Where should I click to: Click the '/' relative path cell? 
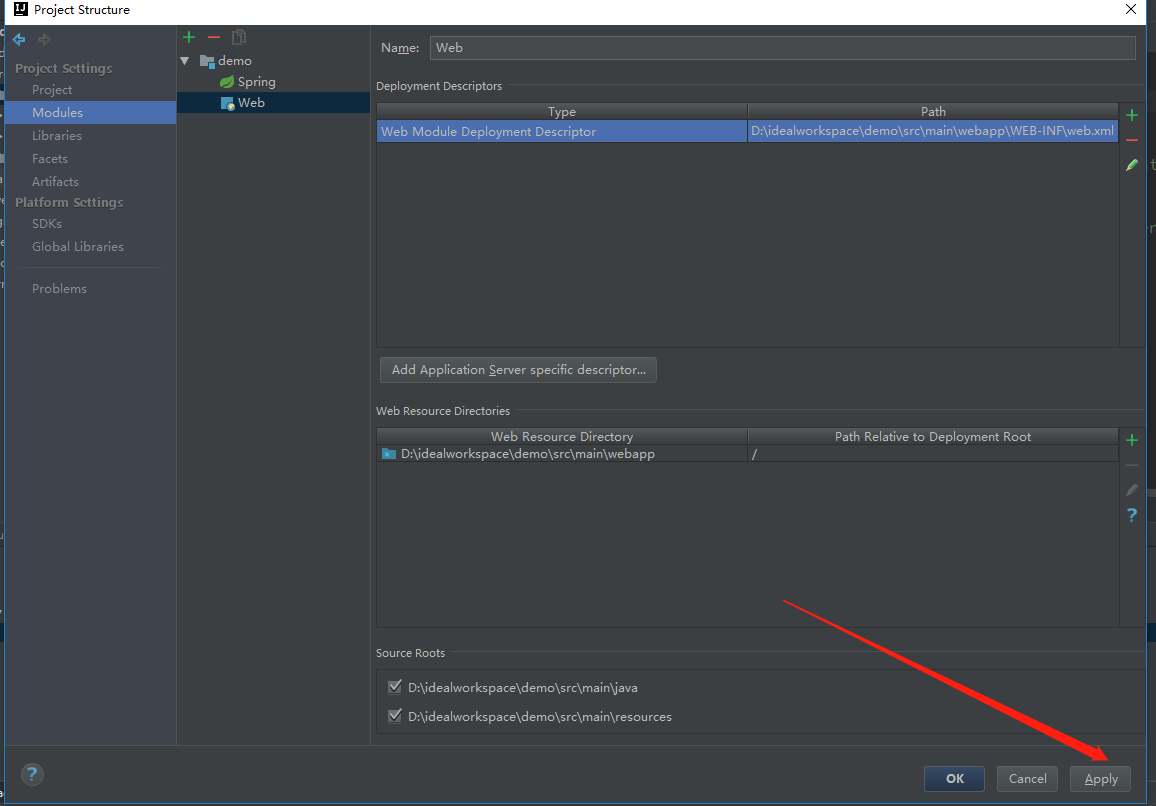pyautogui.click(x=933, y=454)
